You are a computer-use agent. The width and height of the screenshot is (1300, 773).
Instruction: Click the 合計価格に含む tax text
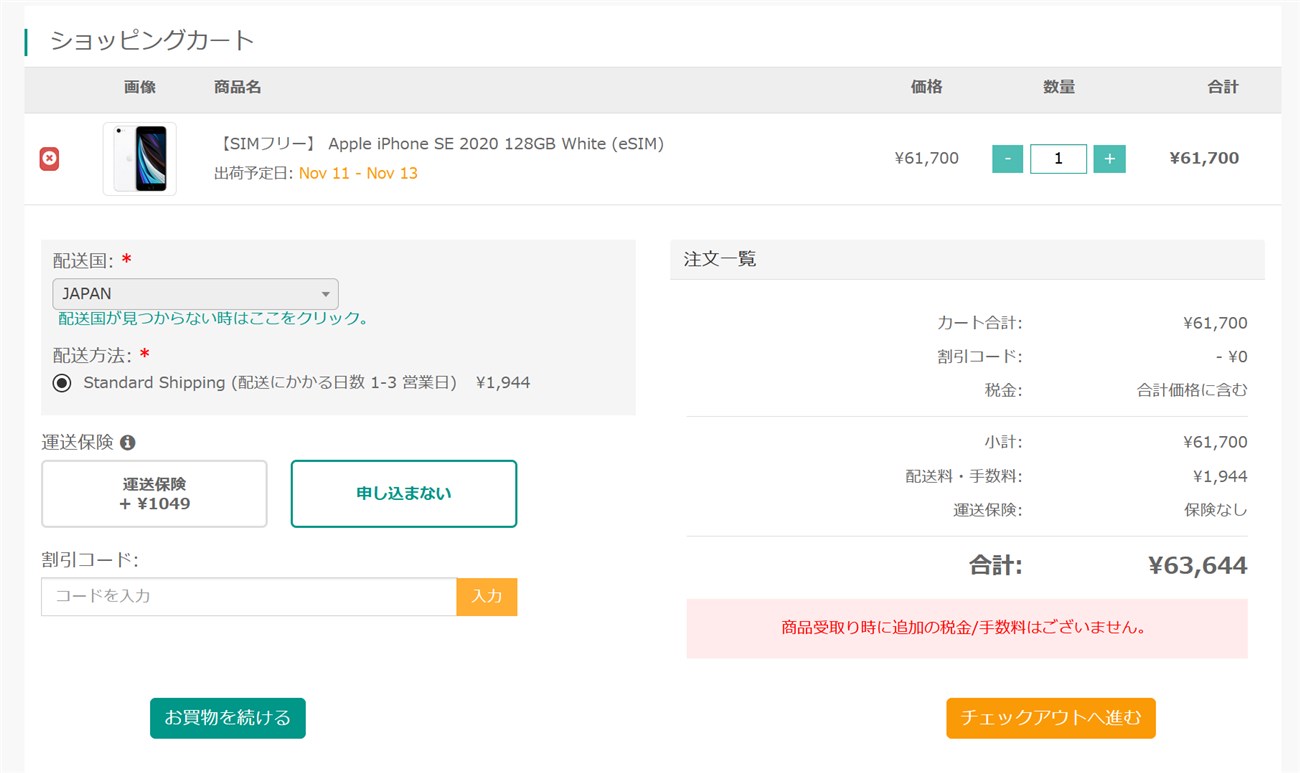click(x=1192, y=391)
